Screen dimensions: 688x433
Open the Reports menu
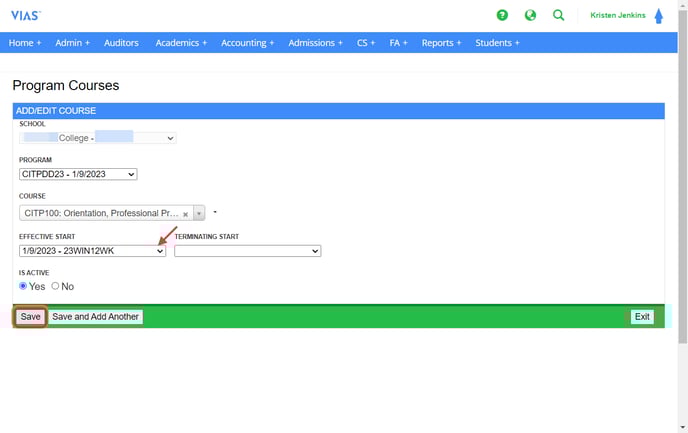pos(441,43)
